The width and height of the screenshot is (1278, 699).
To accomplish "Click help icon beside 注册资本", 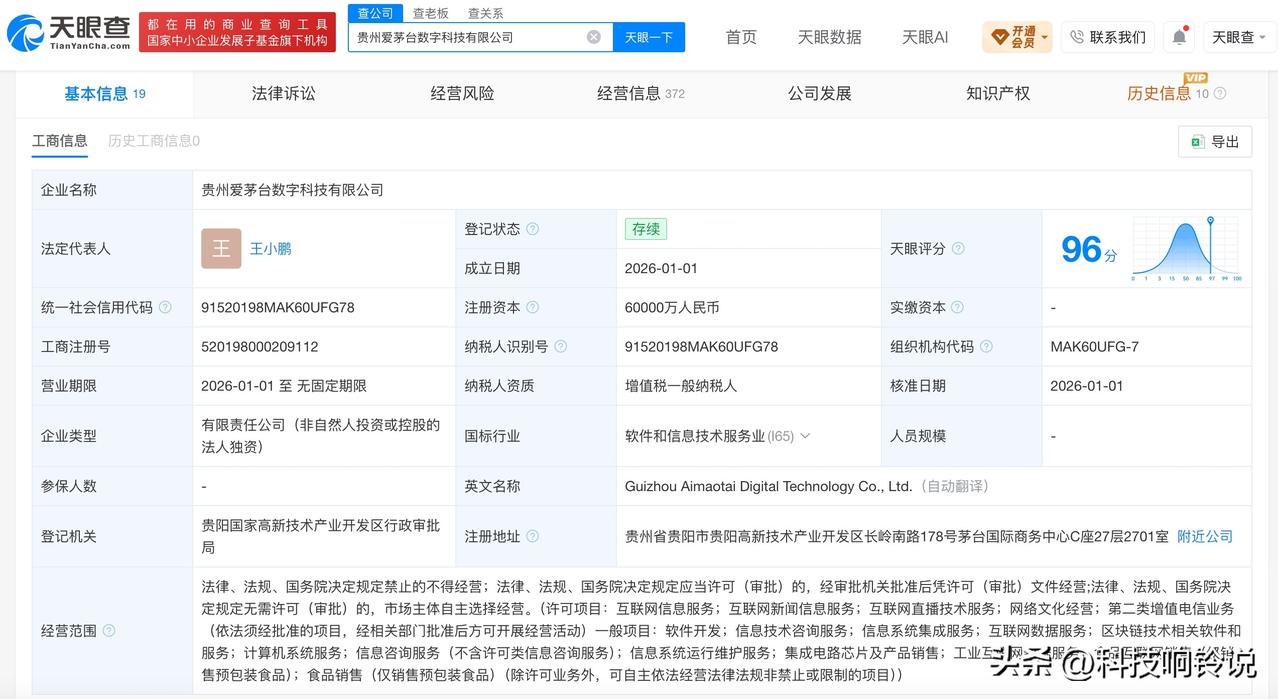I will (533, 307).
